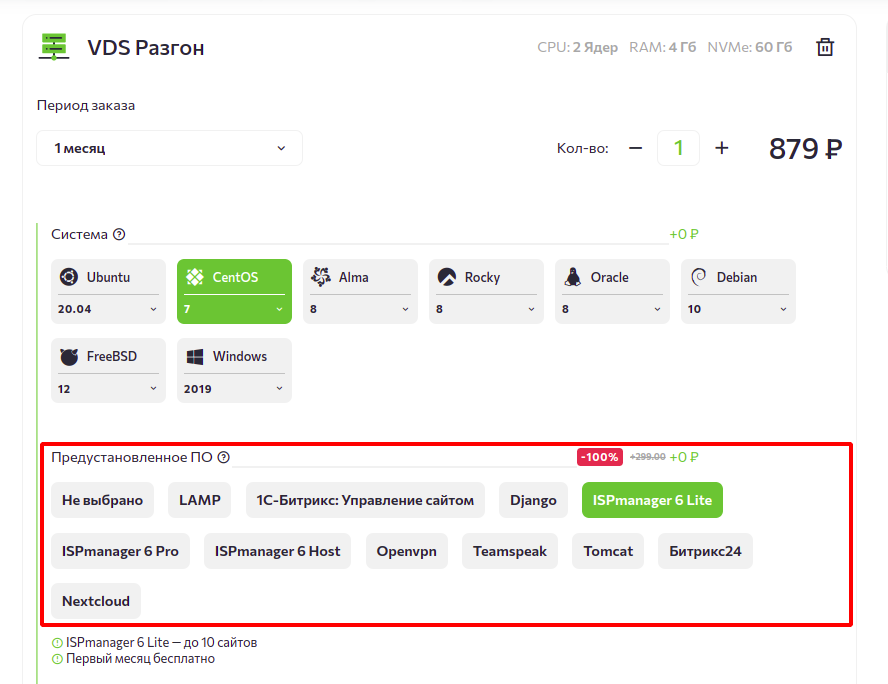Viewport: 888px width, 684px height.
Task: Click the quantity field showing 1
Action: click(x=678, y=148)
